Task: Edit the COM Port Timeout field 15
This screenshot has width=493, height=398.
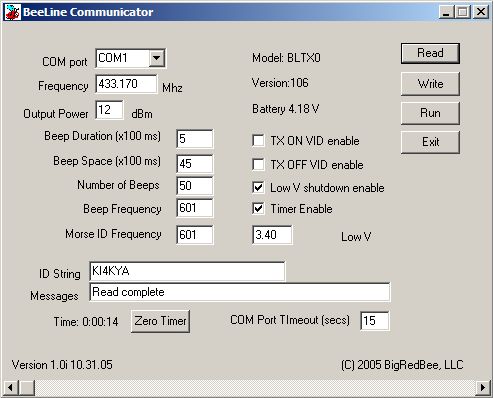Action: point(375,321)
